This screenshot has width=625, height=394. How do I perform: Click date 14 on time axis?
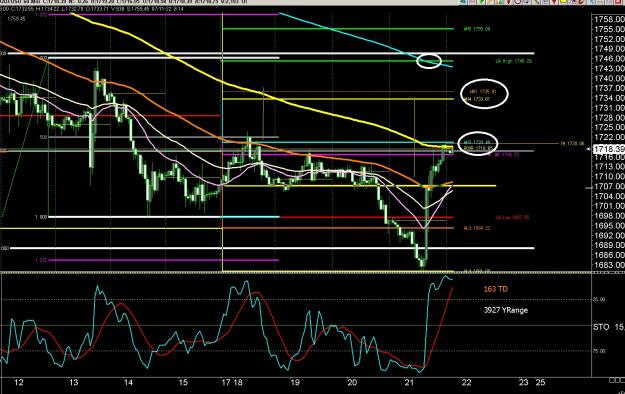point(128,382)
